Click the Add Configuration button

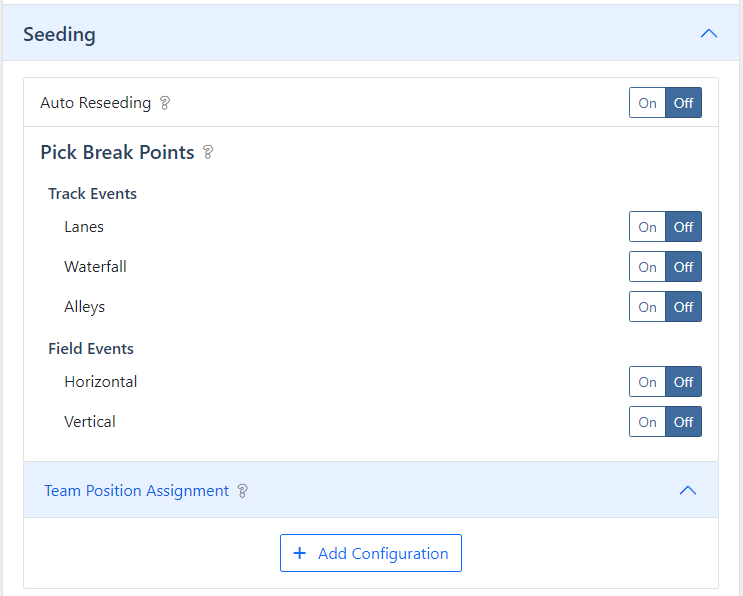[371, 553]
